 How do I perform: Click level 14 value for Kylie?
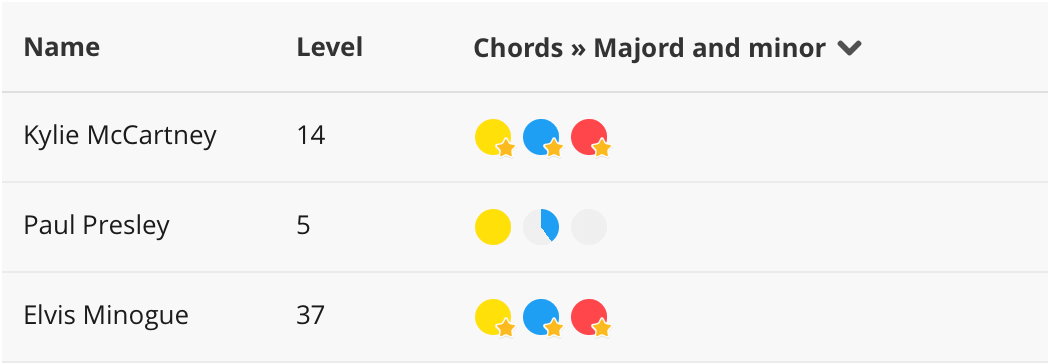tap(311, 136)
